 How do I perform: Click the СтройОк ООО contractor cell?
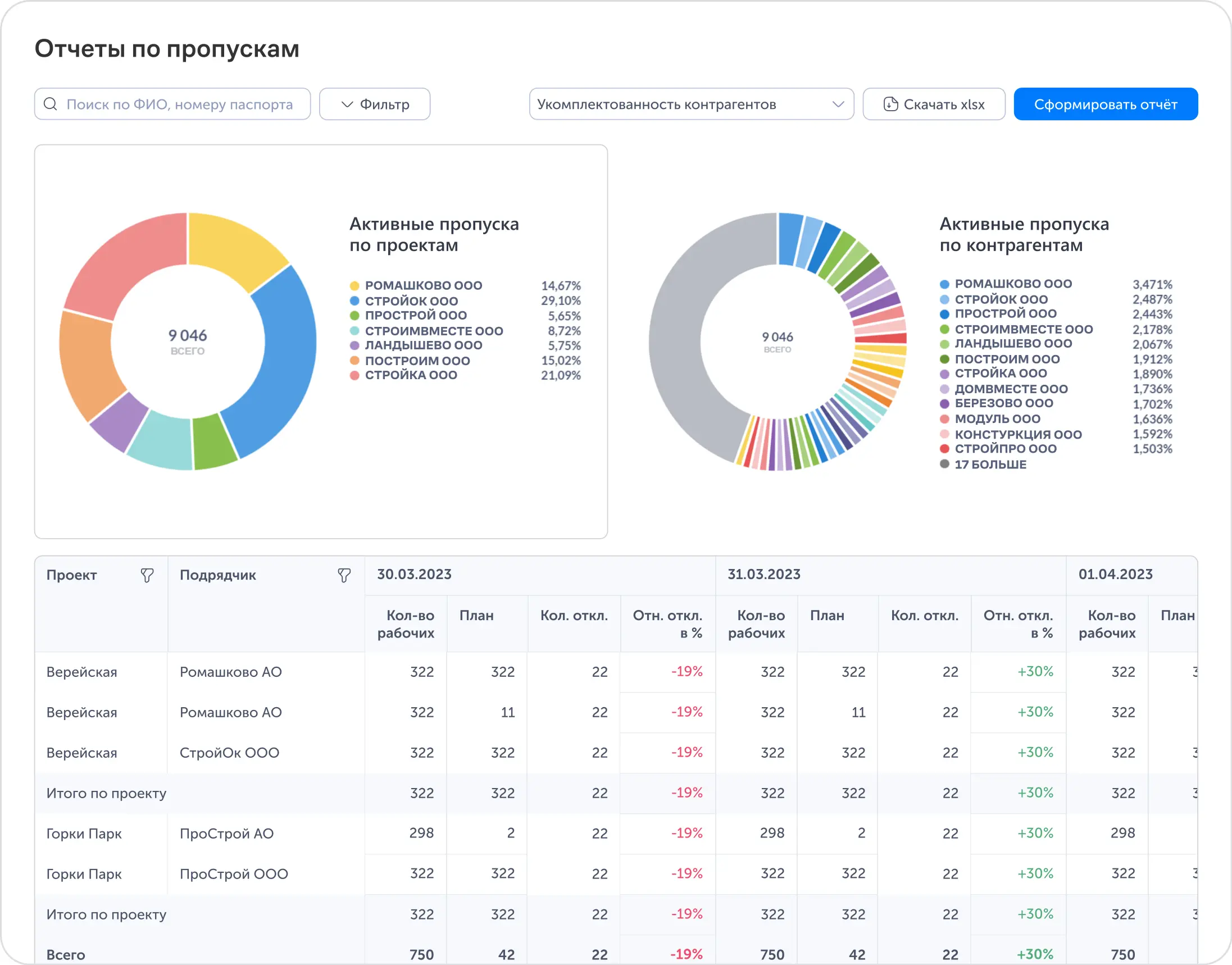tap(229, 753)
